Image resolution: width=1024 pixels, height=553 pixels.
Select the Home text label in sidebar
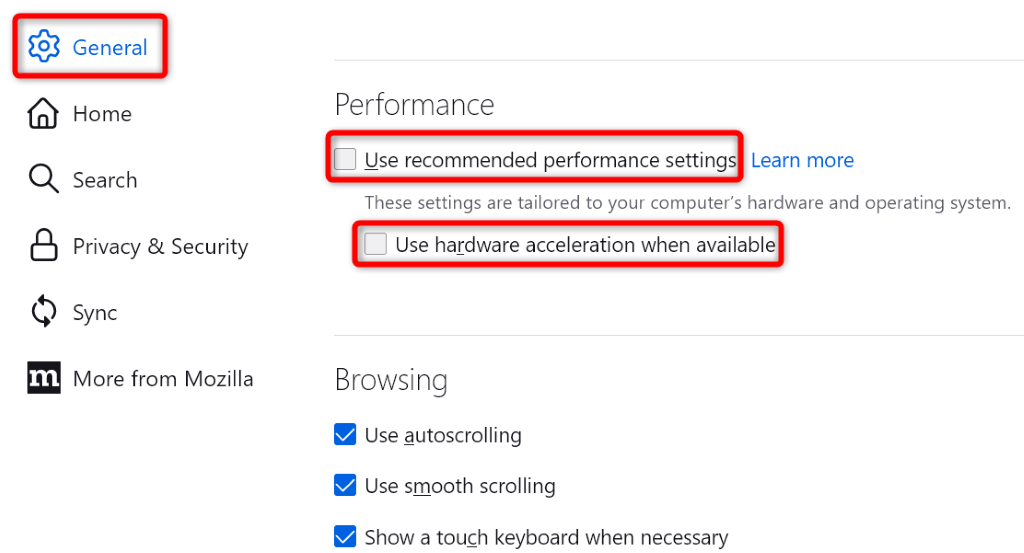coord(102,114)
